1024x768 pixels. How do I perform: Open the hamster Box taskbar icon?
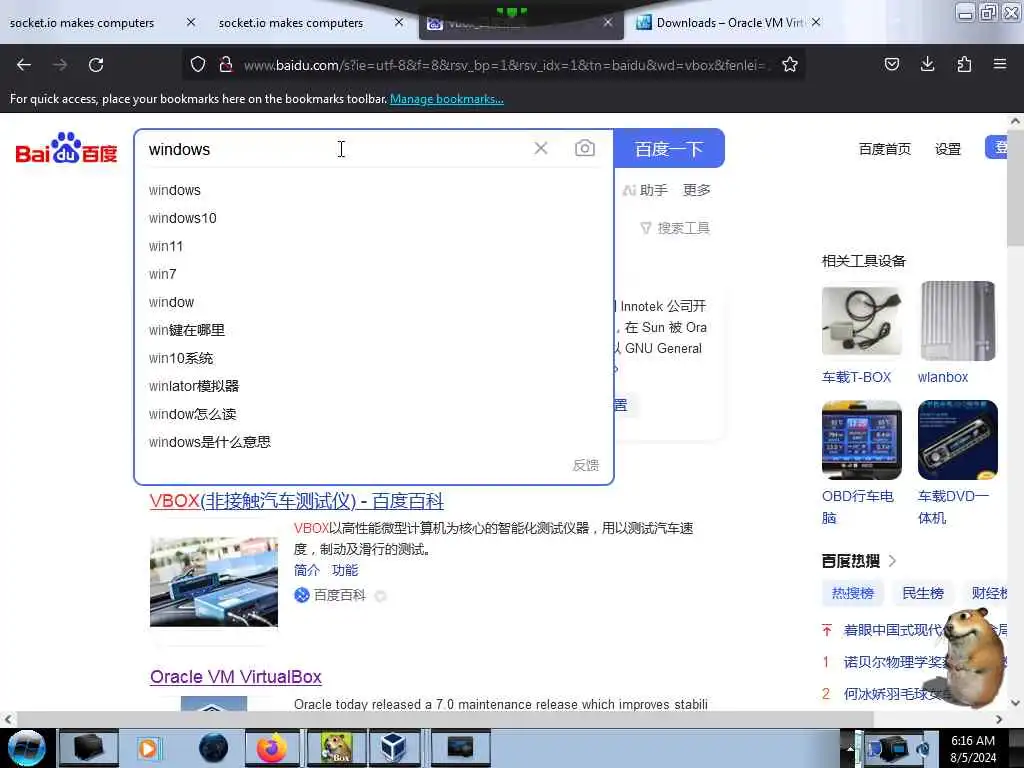(x=336, y=748)
